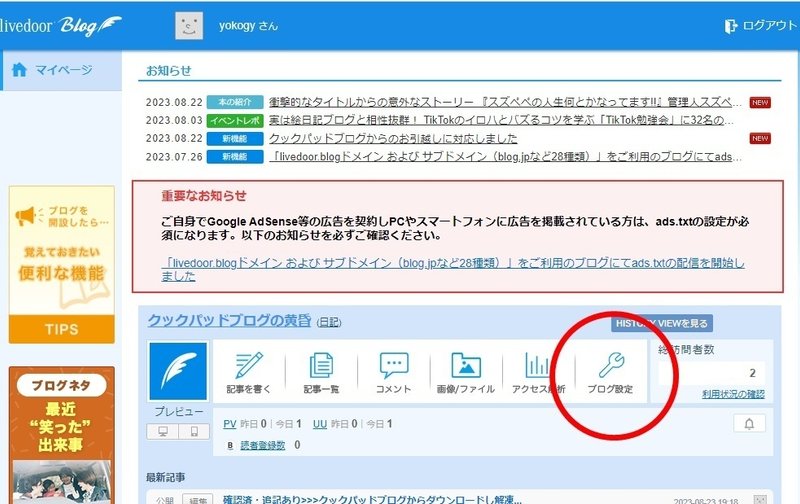Preview blog in PC monitor view

(163, 432)
